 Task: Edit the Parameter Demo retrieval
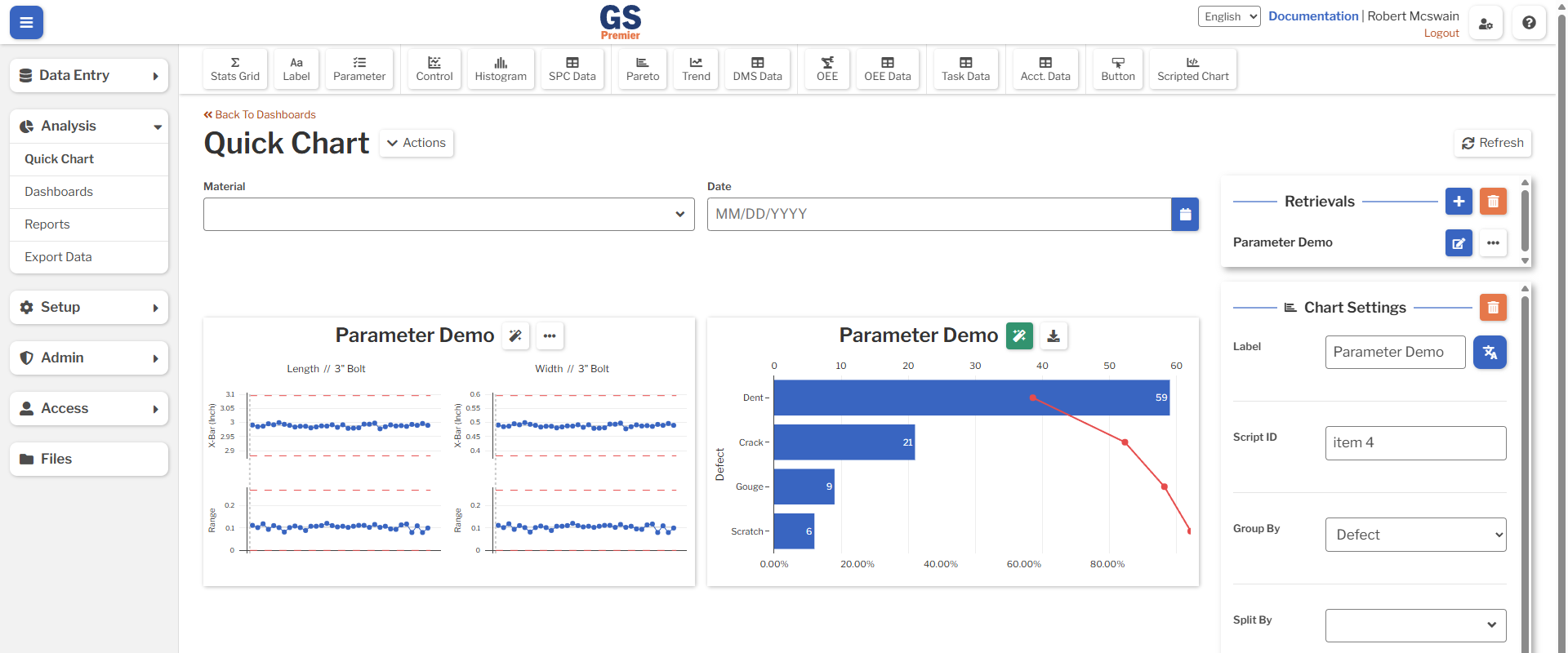[1459, 243]
